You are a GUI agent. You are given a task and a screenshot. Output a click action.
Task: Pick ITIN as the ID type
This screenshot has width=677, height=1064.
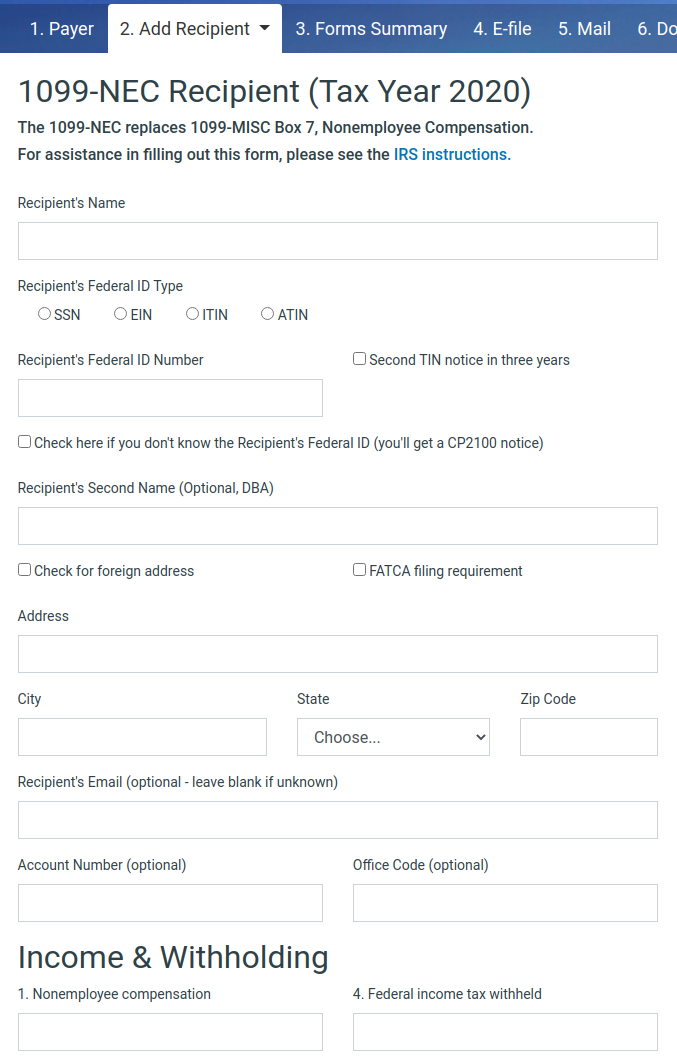[x=192, y=314]
